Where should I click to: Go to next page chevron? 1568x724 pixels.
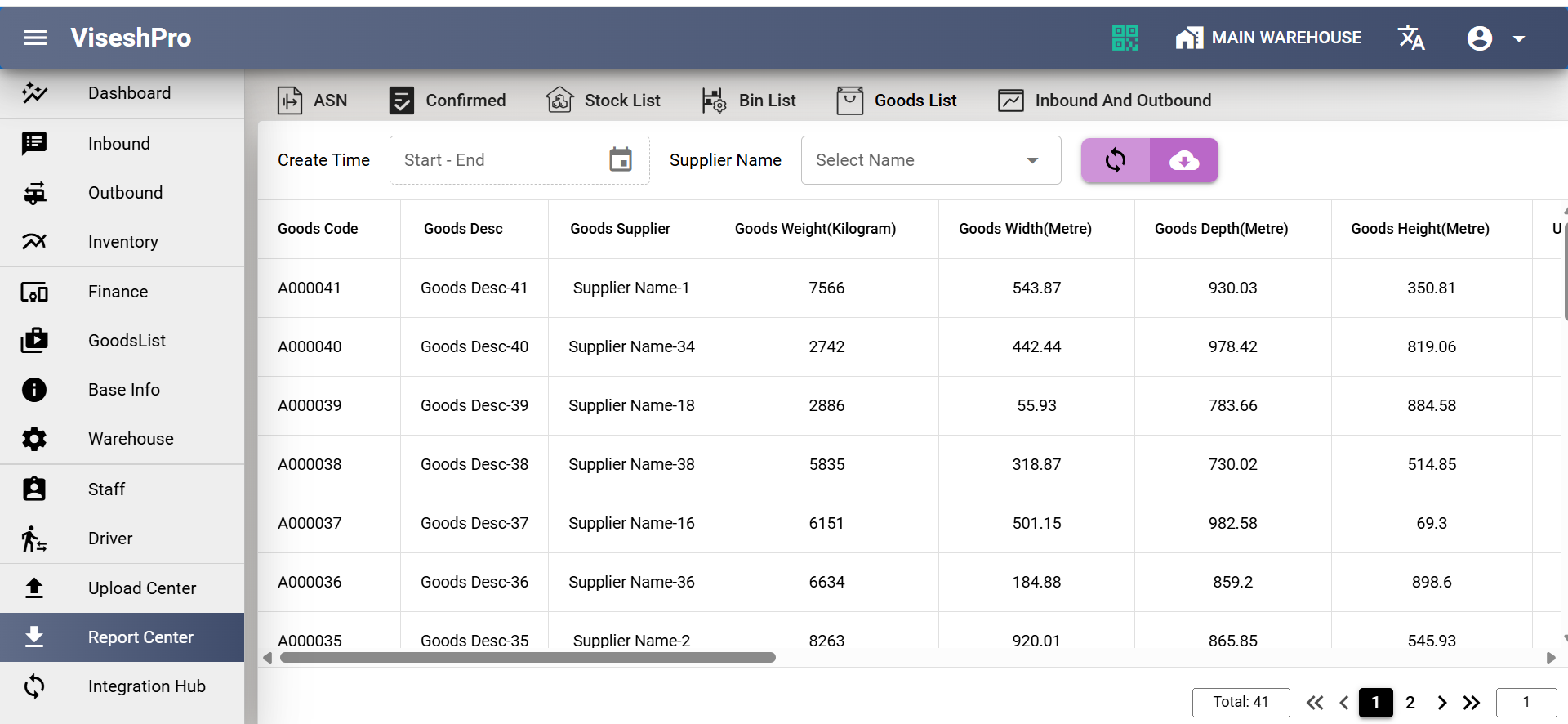[1442, 703]
